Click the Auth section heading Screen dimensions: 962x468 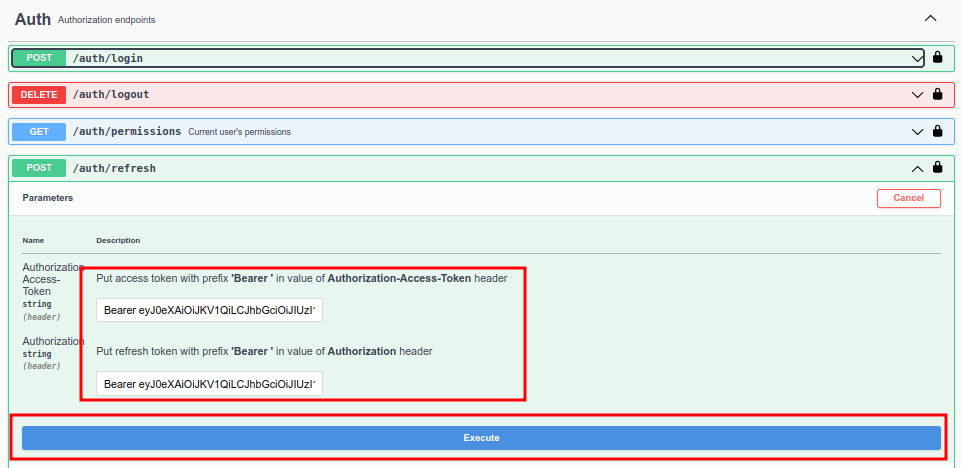click(33, 19)
